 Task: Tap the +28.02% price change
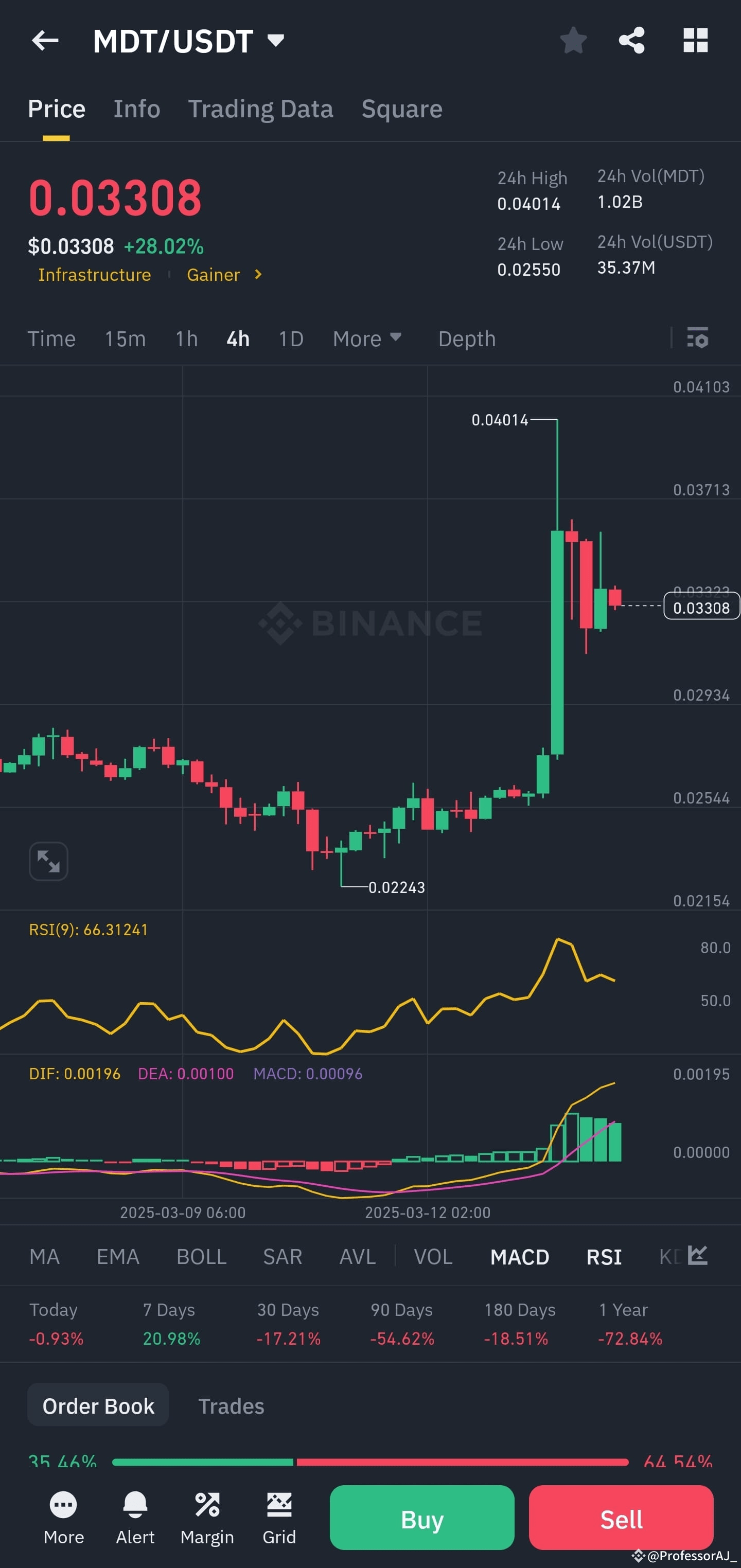pos(164,246)
